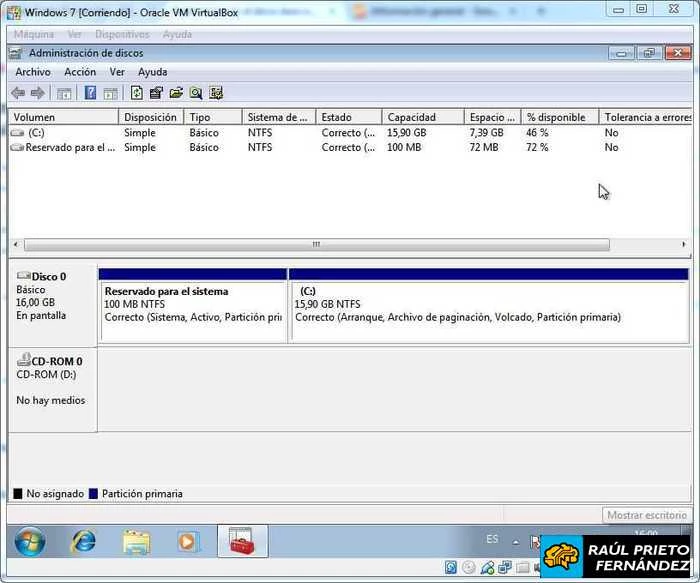
Task: Sort by the Capacidad column header
Action: [423, 117]
